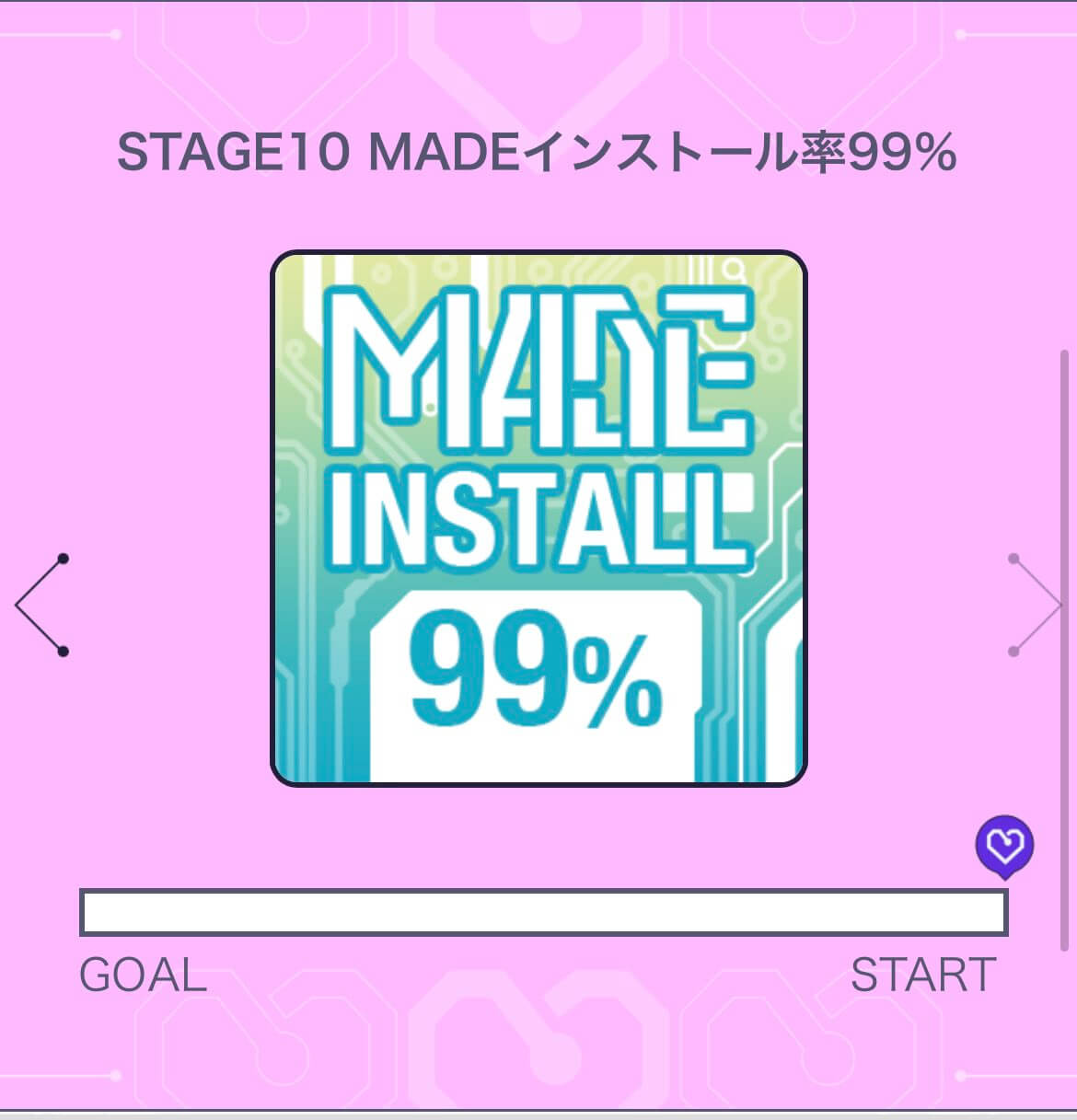Screen dimensions: 1077x1120
Task: Click the stage progress bar middle
Action: coord(544,912)
